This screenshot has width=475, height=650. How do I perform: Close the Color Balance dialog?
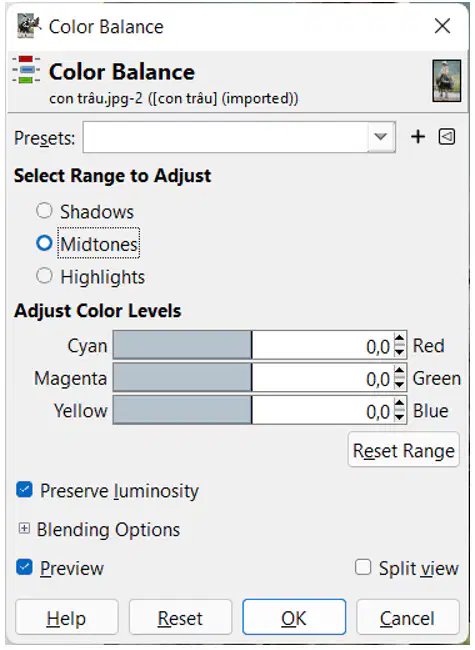442,26
